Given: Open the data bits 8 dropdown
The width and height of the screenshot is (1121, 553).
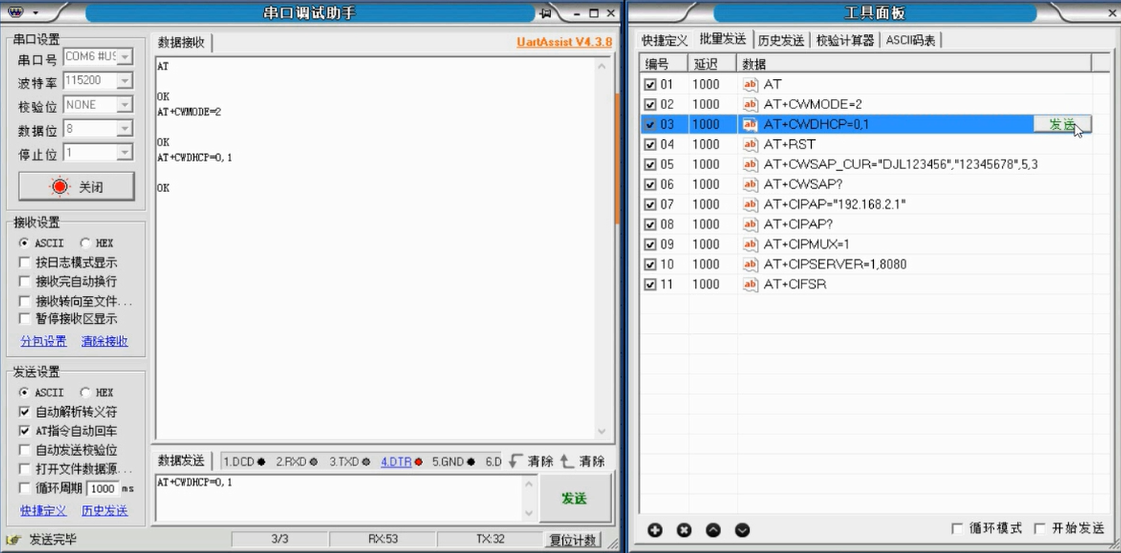Looking at the screenshot, I should point(124,129).
